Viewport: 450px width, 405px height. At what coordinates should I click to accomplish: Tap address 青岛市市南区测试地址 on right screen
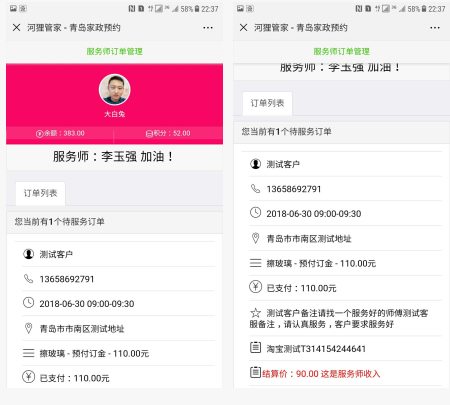[x=309, y=239]
